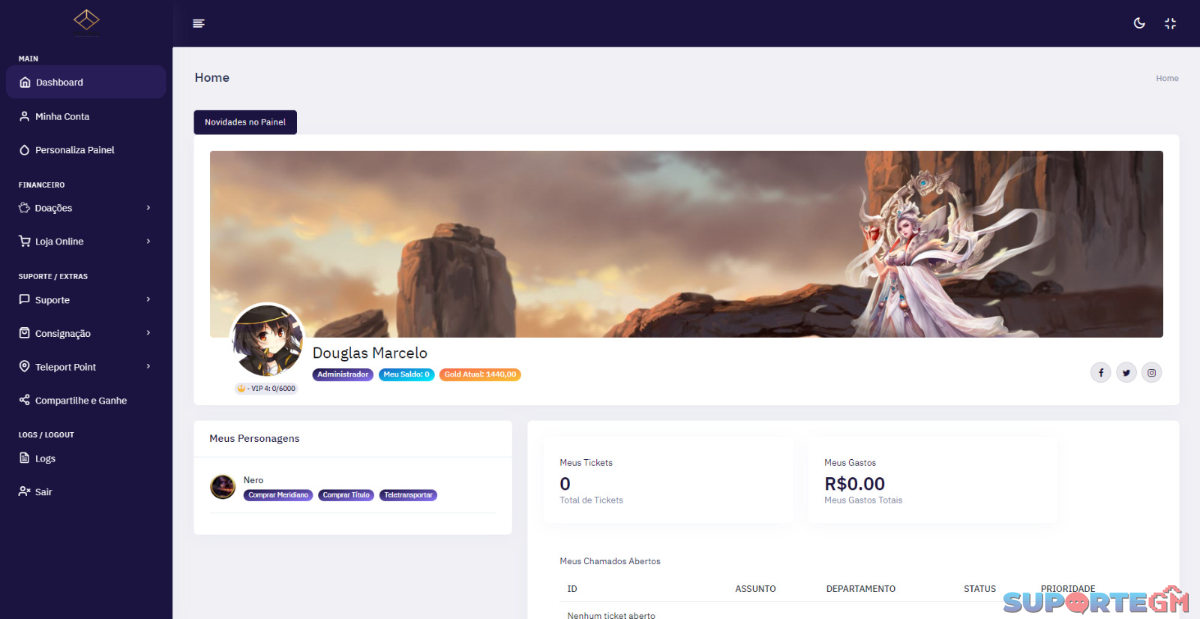This screenshot has height=619, width=1200.
Task: Click the Sair logout icon
Action: [25, 492]
